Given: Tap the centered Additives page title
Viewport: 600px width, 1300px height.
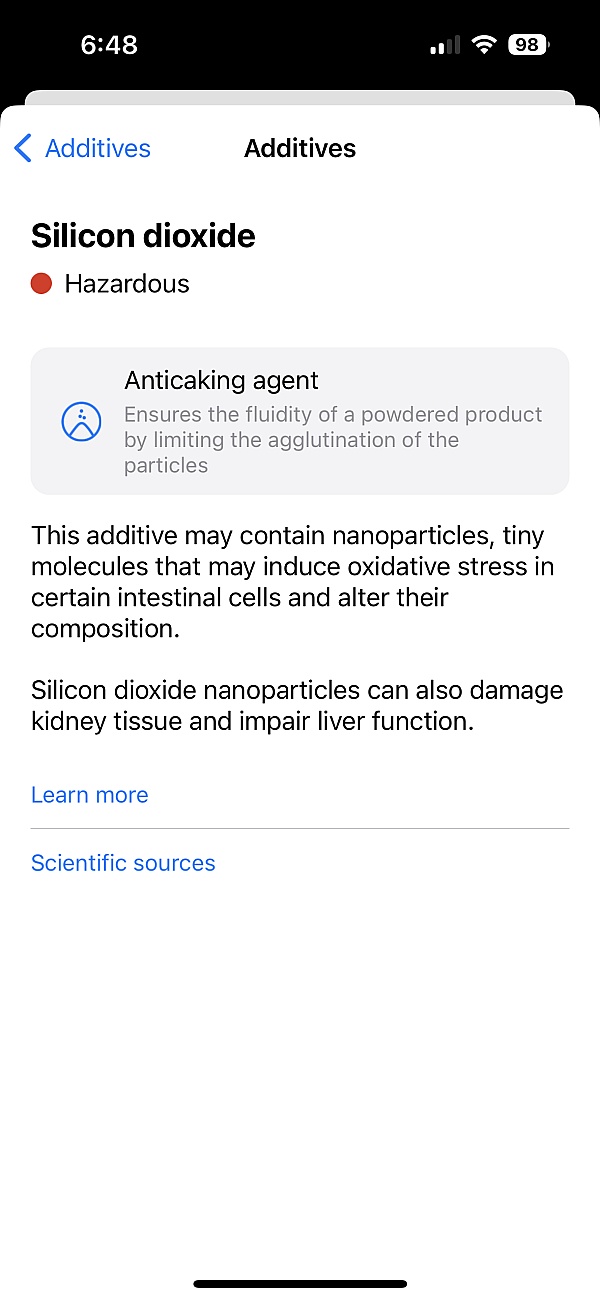Looking at the screenshot, I should click(x=300, y=149).
